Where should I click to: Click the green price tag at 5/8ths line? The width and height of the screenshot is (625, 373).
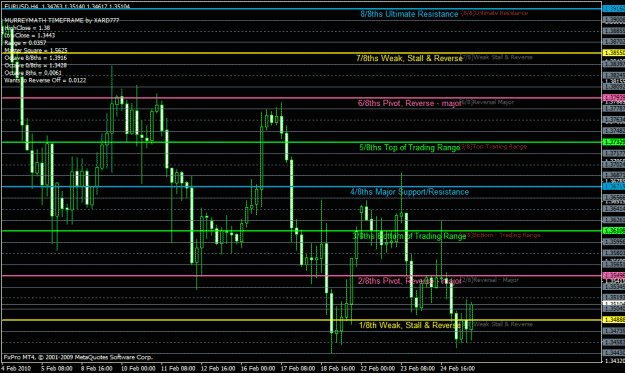point(613,142)
